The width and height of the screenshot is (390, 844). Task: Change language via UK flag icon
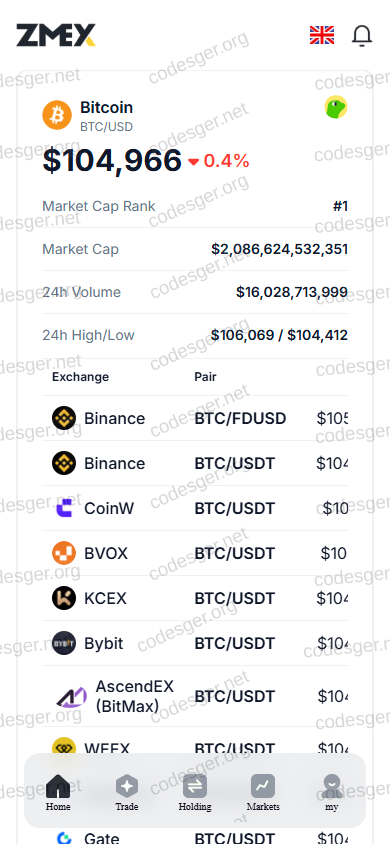click(322, 35)
